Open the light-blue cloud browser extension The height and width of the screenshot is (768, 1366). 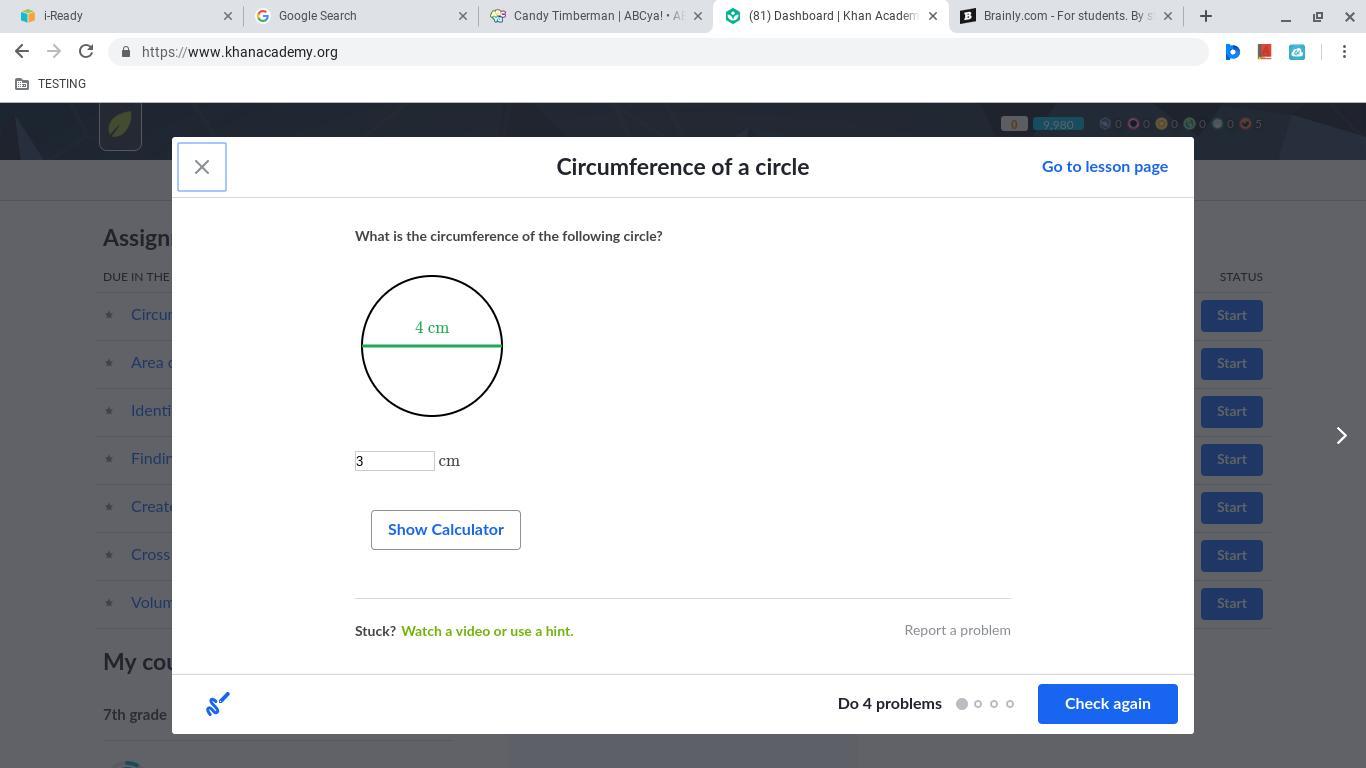1297,52
